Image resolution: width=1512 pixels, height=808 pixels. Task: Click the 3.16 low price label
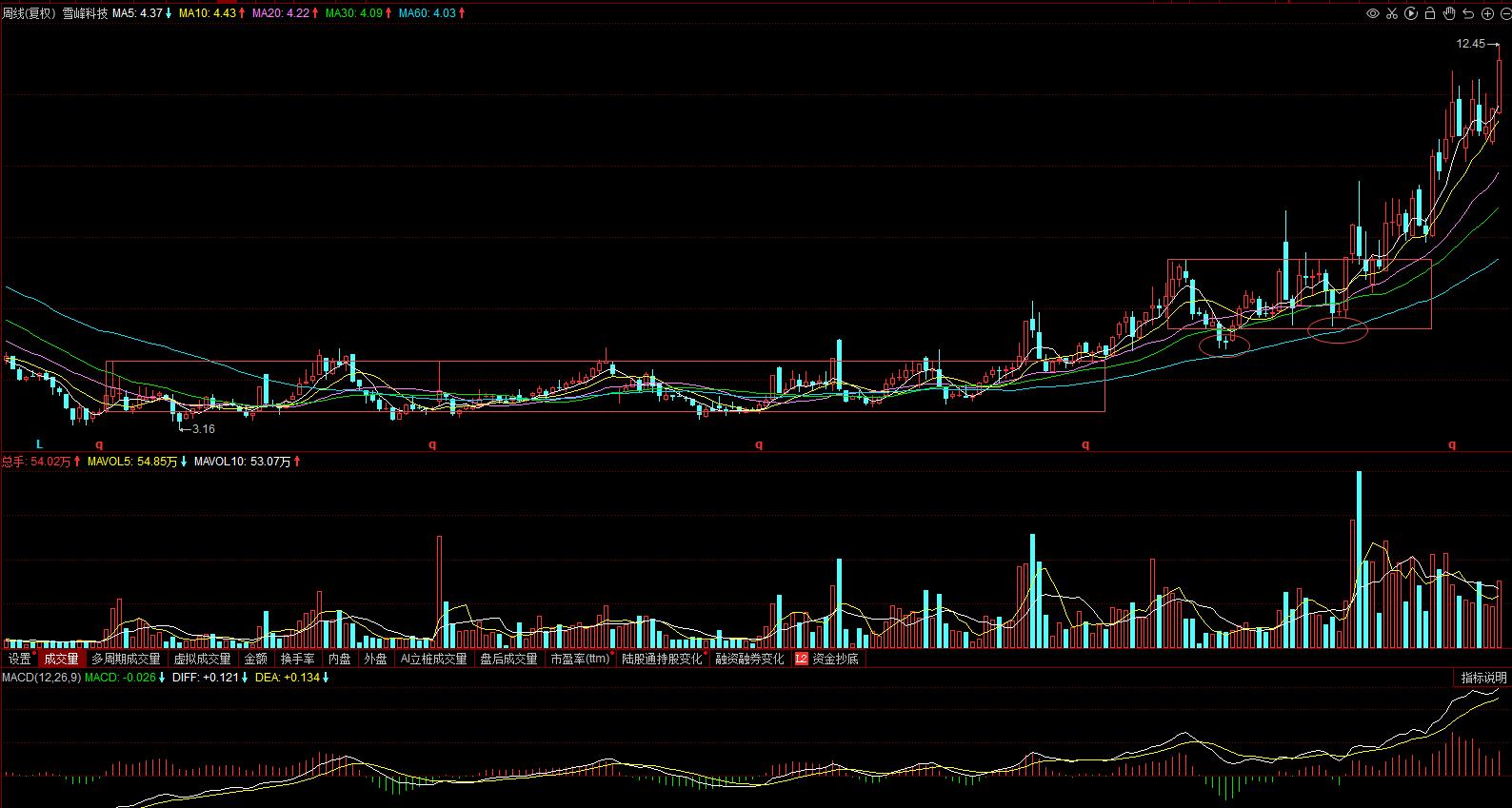point(204,429)
